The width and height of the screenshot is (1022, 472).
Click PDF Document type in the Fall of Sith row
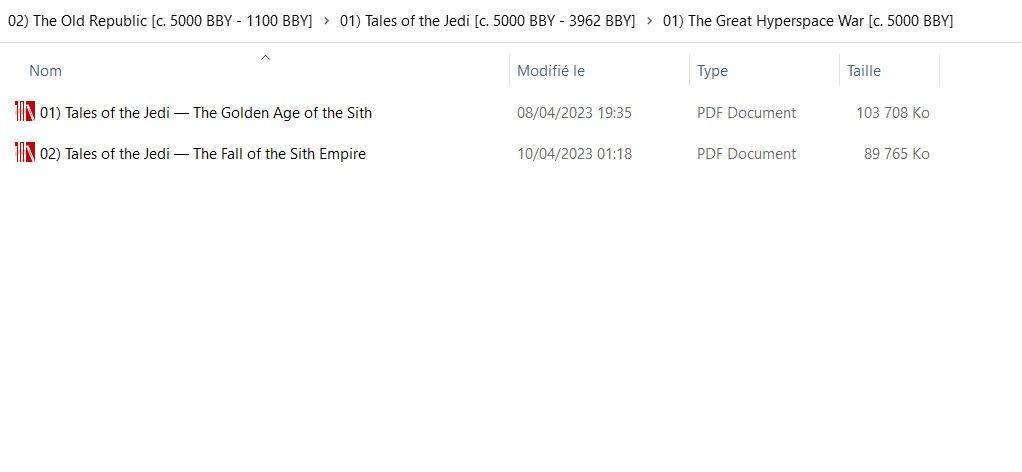pos(746,154)
